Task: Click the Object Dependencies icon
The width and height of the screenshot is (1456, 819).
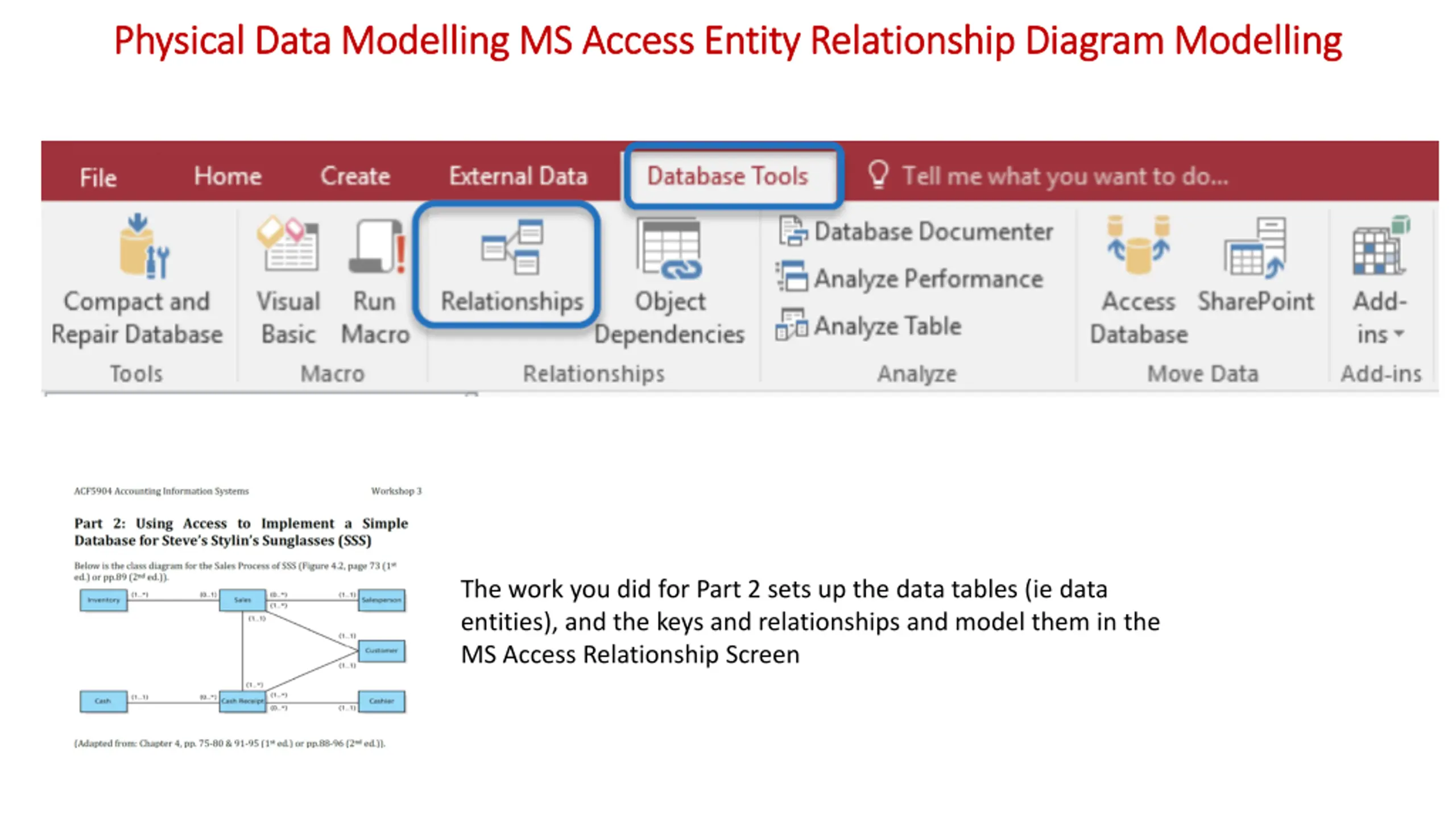Action: (x=669, y=249)
